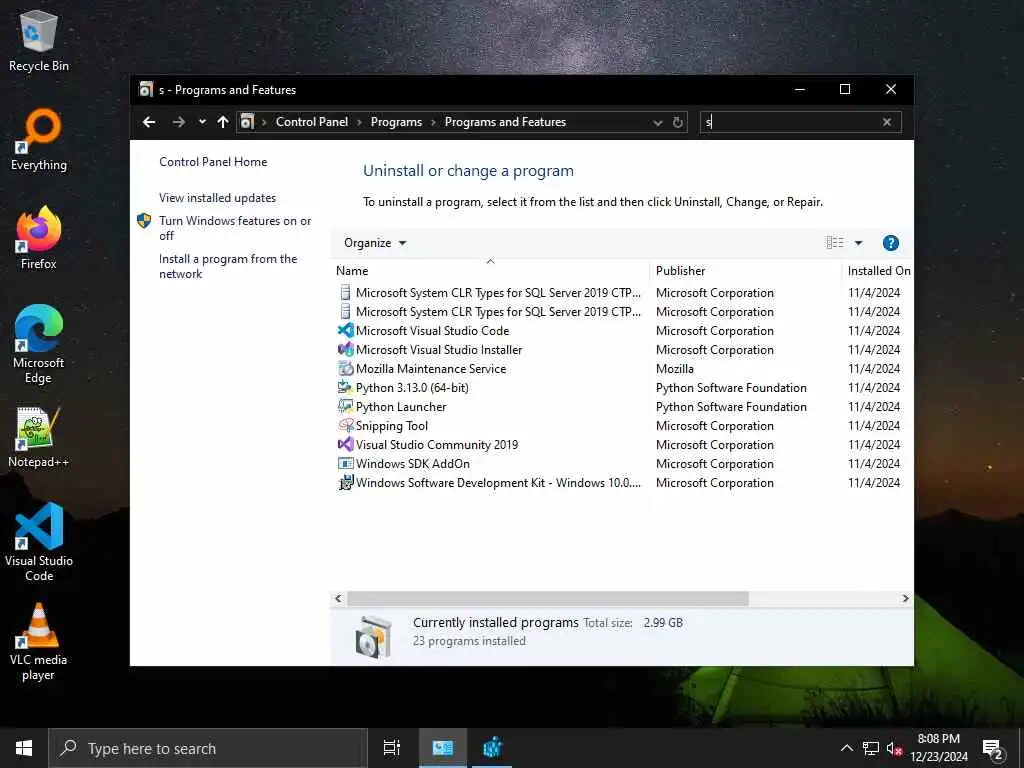Open the Help question mark button
Screen dimensions: 1024x768
click(891, 243)
